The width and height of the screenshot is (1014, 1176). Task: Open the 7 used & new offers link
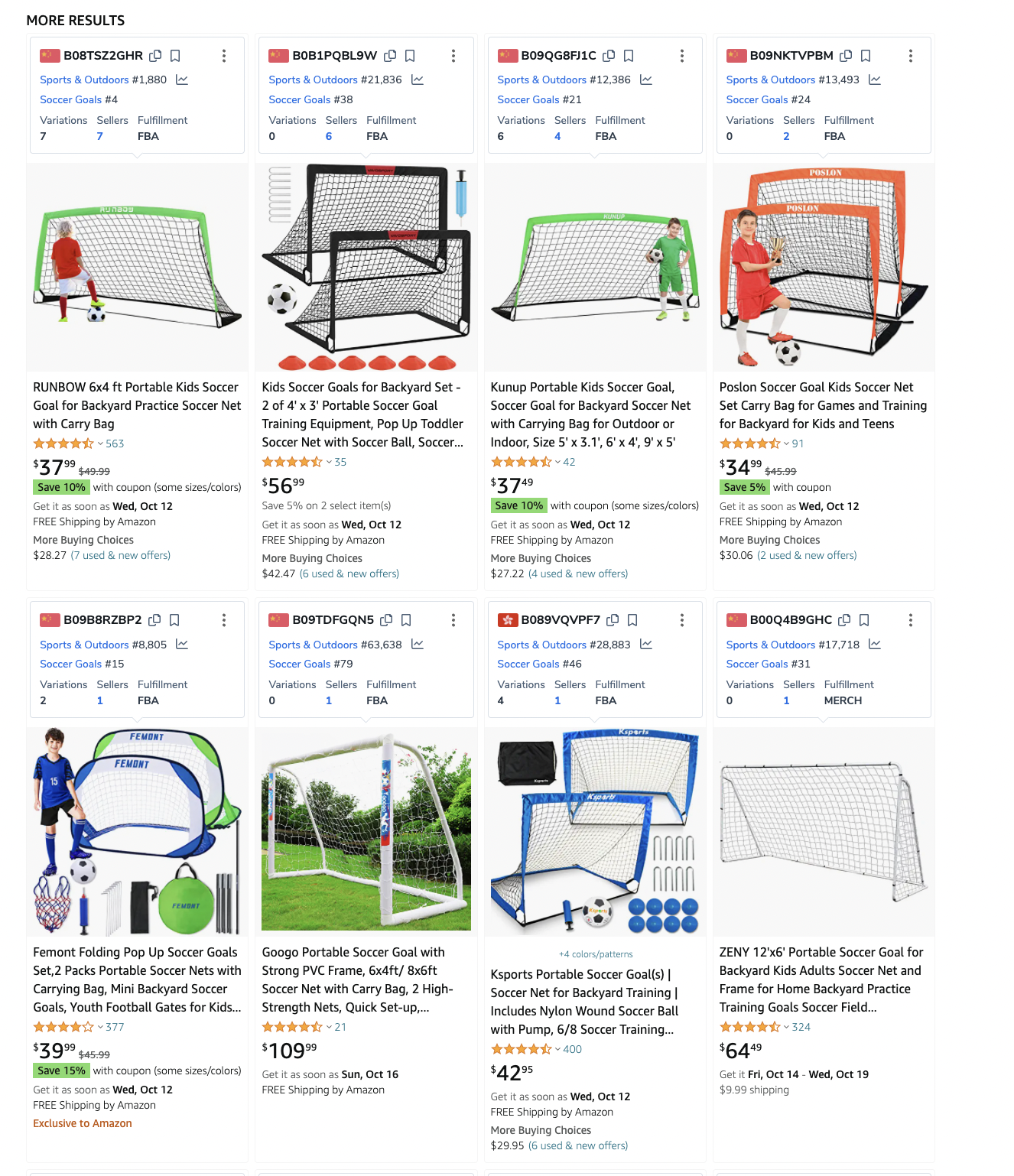pos(121,555)
